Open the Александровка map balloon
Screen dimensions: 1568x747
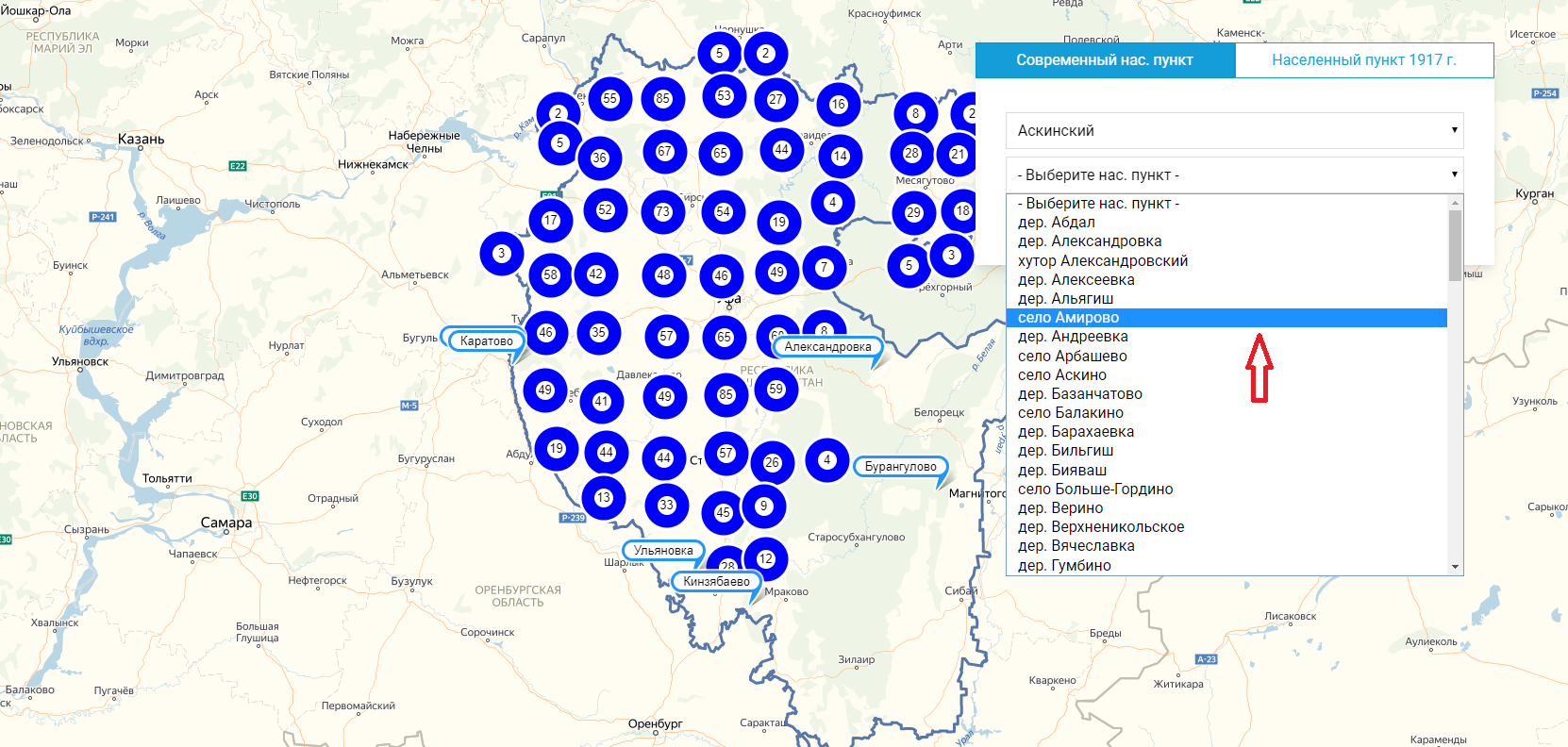828,347
